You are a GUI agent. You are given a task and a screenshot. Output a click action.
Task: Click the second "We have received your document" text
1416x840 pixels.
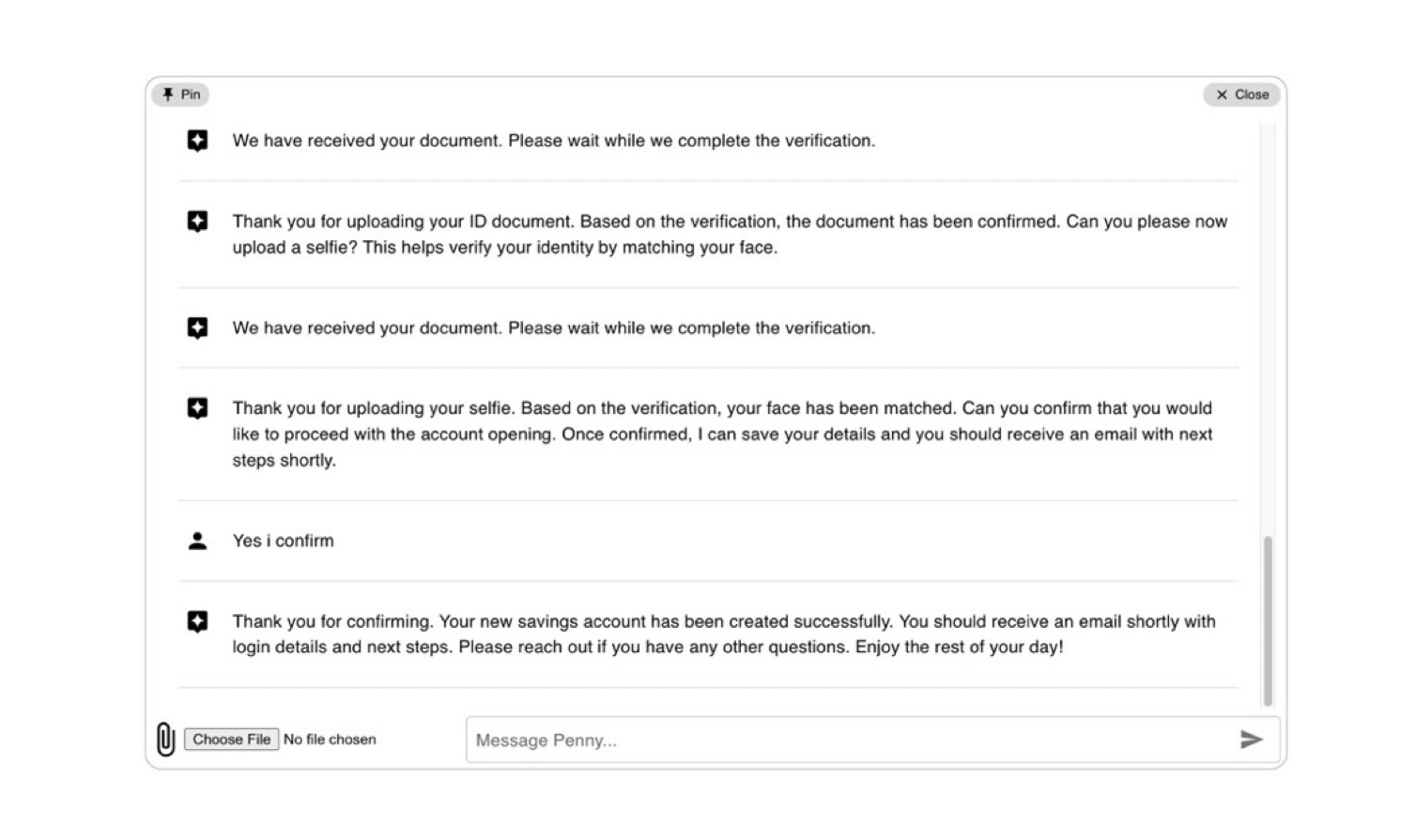coord(553,328)
